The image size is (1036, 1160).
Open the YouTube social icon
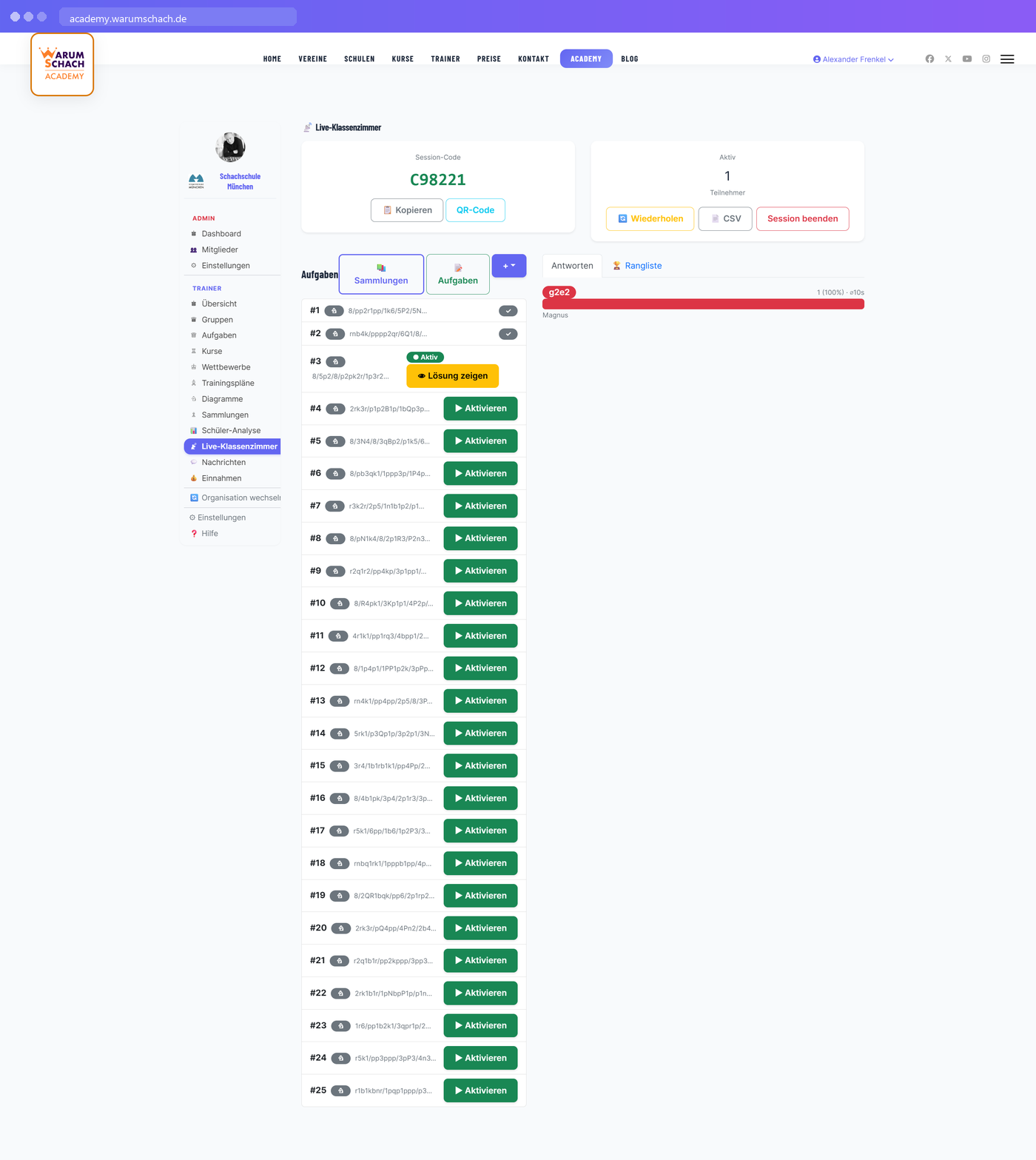coord(967,59)
